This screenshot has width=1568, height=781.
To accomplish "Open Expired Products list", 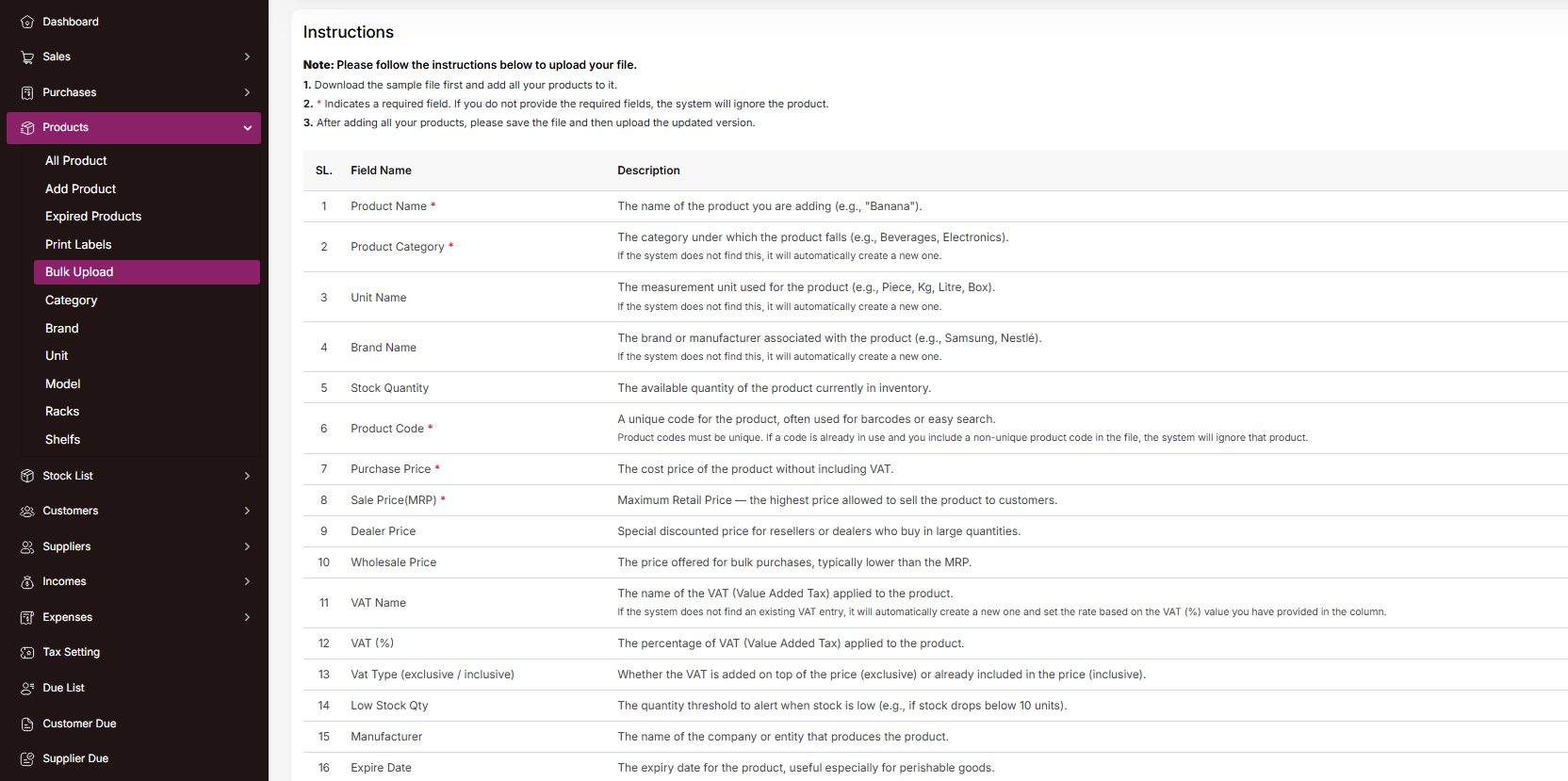I will click(93, 217).
